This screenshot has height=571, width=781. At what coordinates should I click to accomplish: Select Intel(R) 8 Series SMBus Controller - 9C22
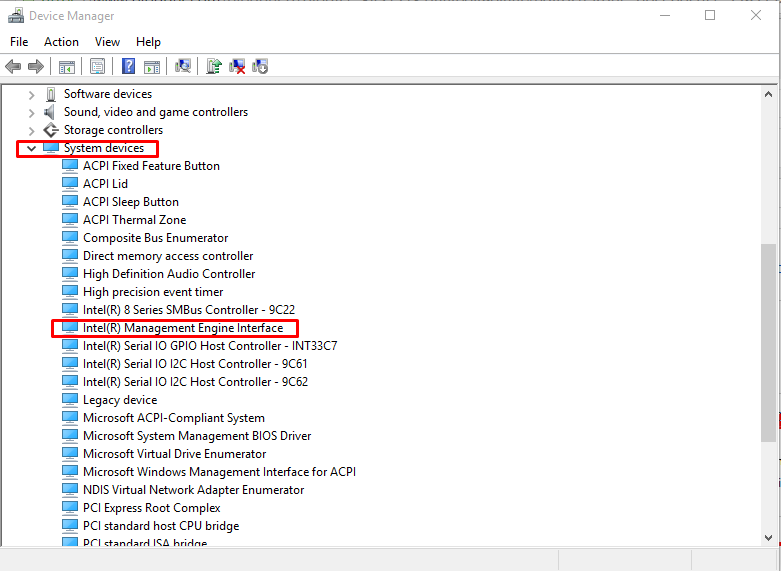[189, 310]
